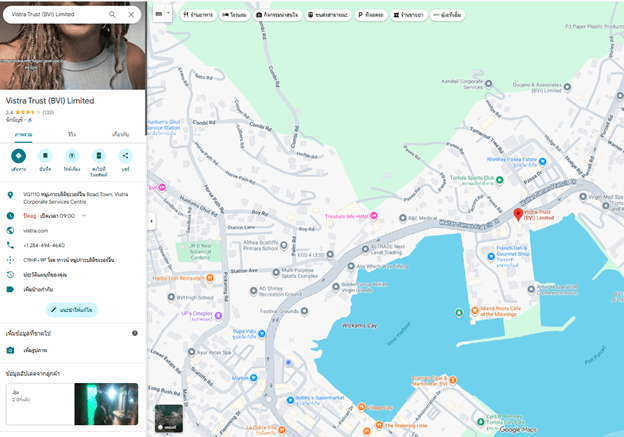The width and height of the screenshot is (624, 437).
Task: Select the B&F Medical map marker
Action: point(402,218)
